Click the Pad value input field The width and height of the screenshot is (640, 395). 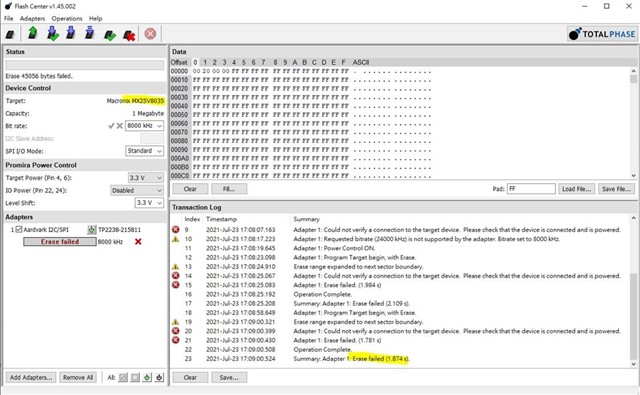pos(531,189)
